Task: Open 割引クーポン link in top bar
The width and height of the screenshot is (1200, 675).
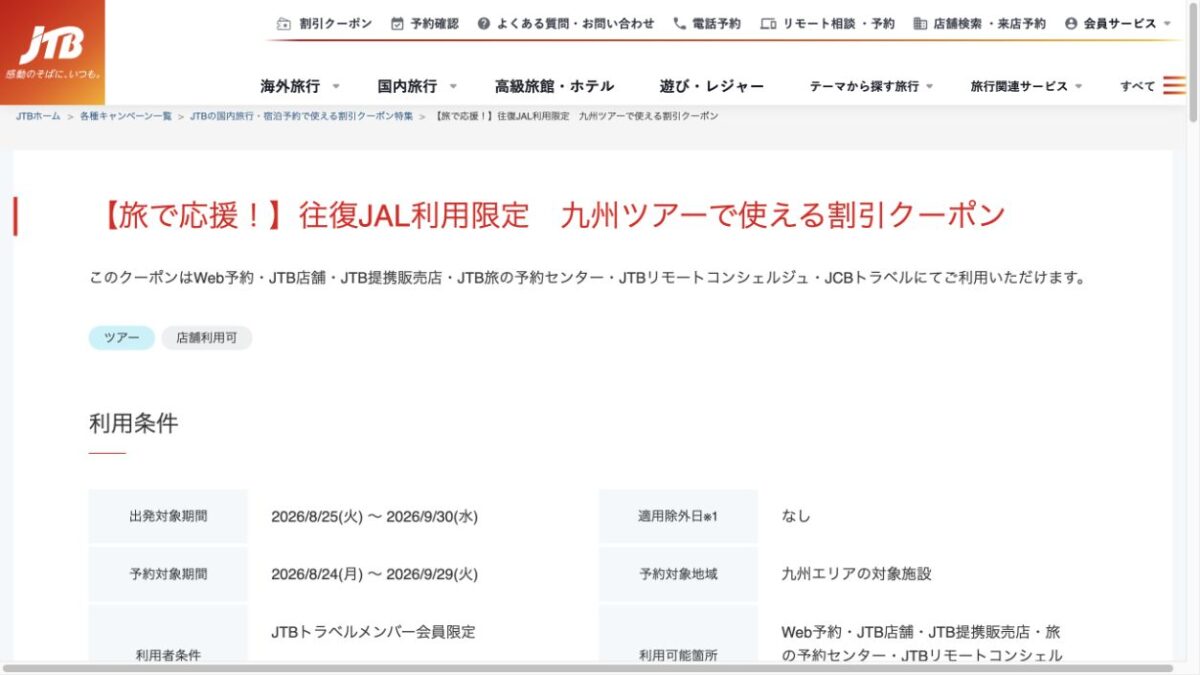Action: pos(336,23)
